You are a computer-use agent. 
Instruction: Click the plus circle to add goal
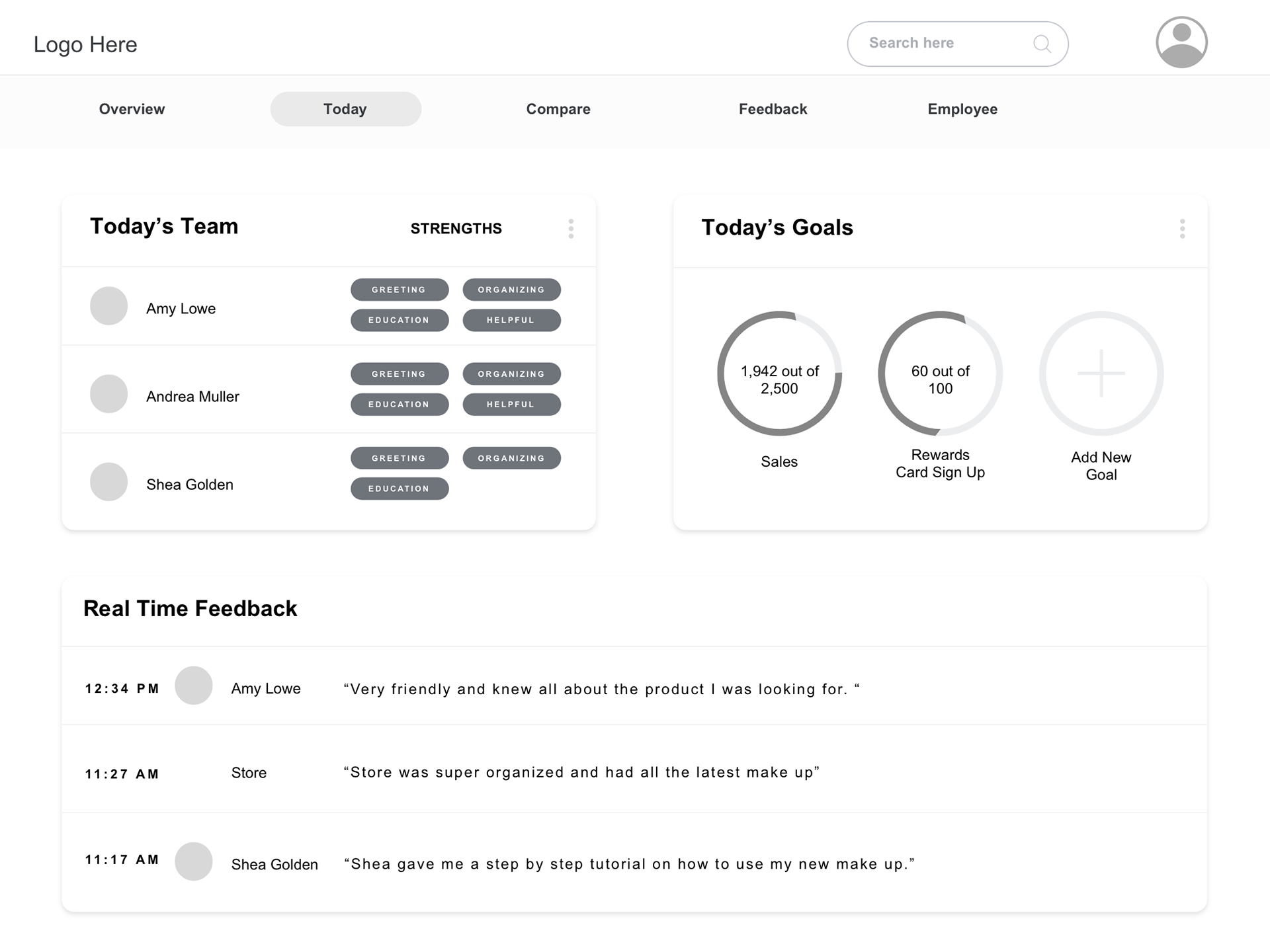pyautogui.click(x=1101, y=374)
